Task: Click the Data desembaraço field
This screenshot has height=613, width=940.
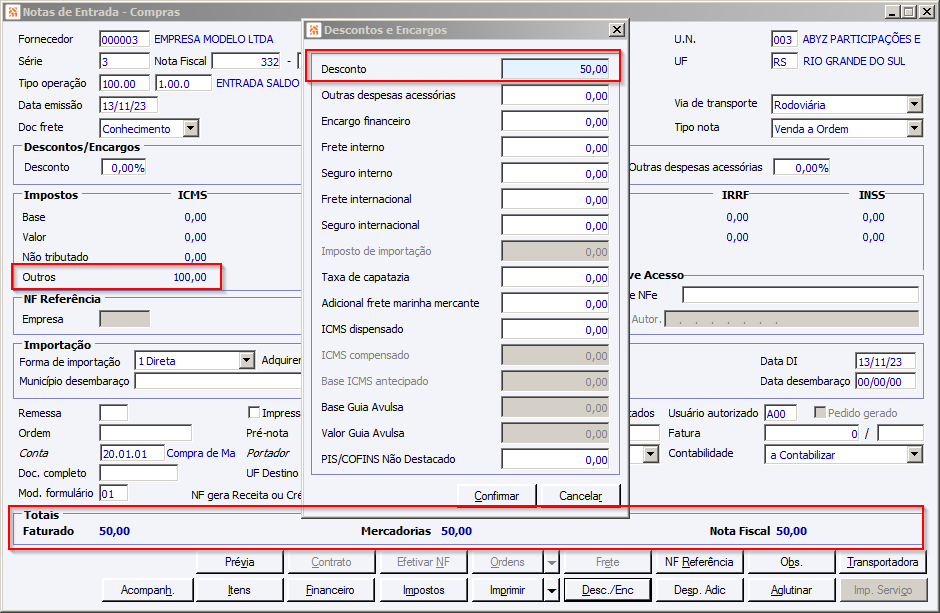Action: (885, 382)
